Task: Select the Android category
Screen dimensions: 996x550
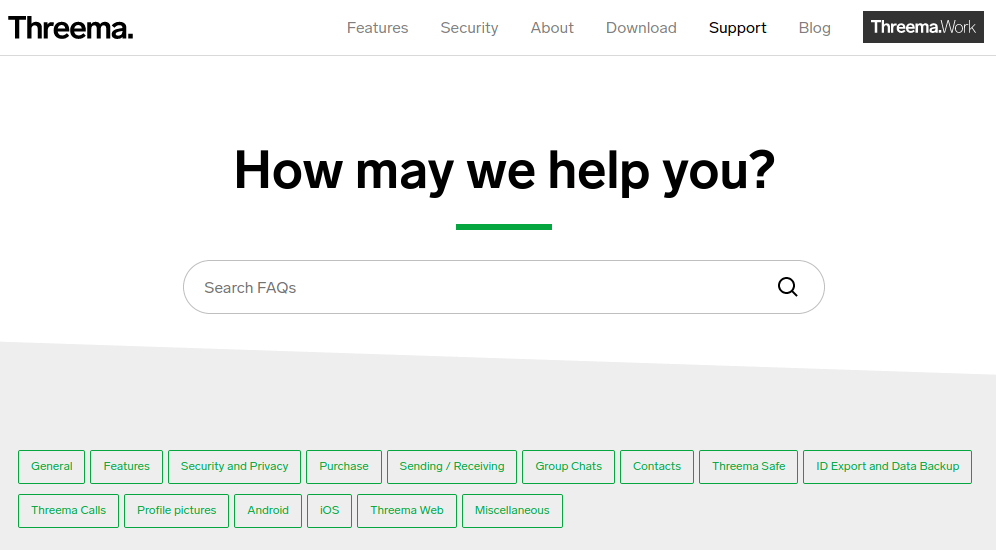Action: pos(268,511)
